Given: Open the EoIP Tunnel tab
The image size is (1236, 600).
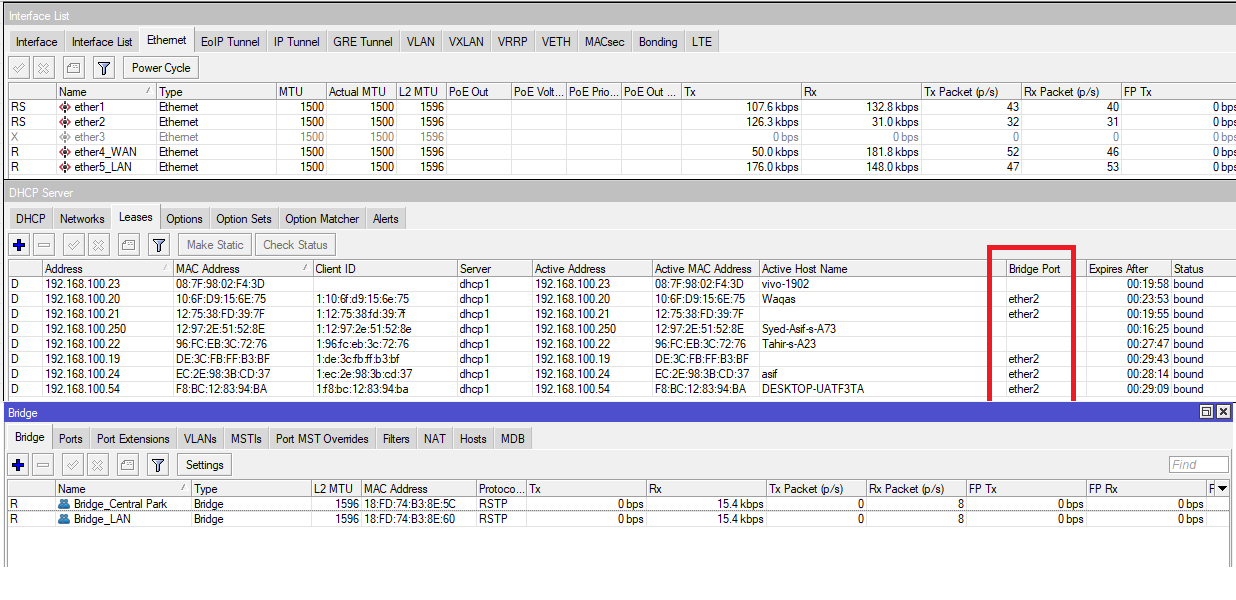Looking at the screenshot, I should coord(230,42).
